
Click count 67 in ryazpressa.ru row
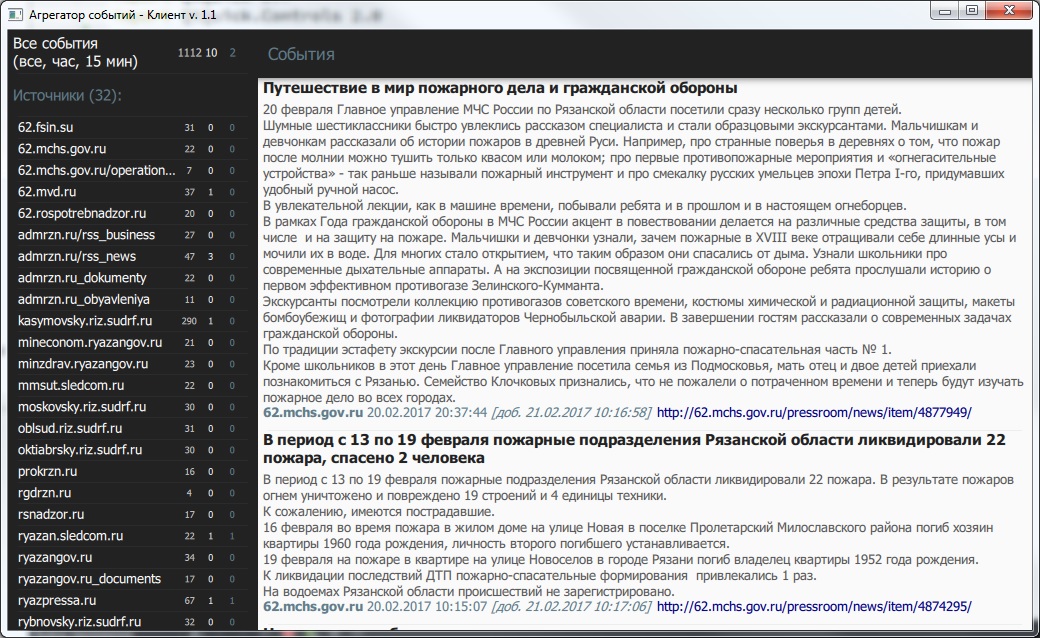190,601
